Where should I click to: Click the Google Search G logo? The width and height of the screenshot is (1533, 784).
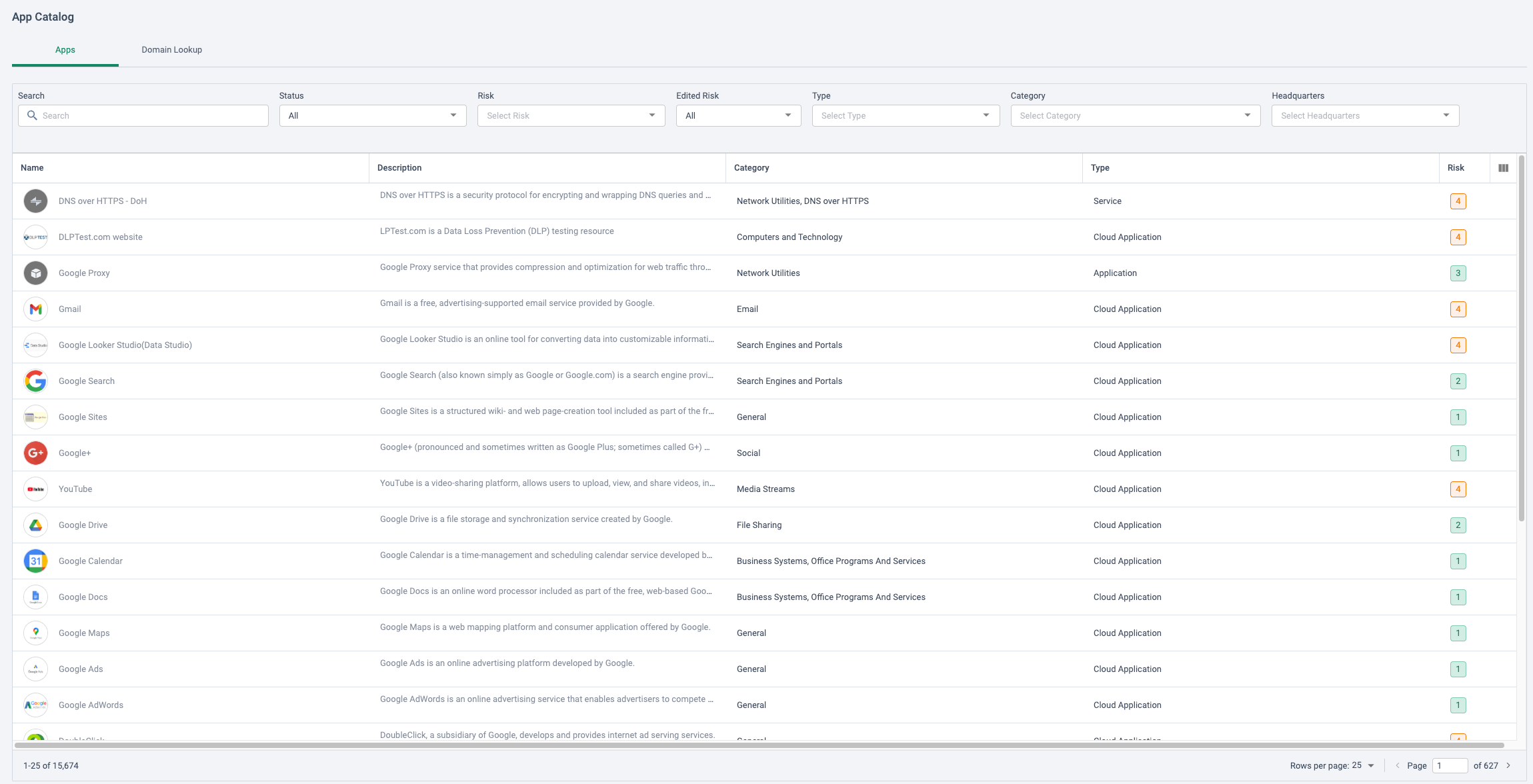35,381
